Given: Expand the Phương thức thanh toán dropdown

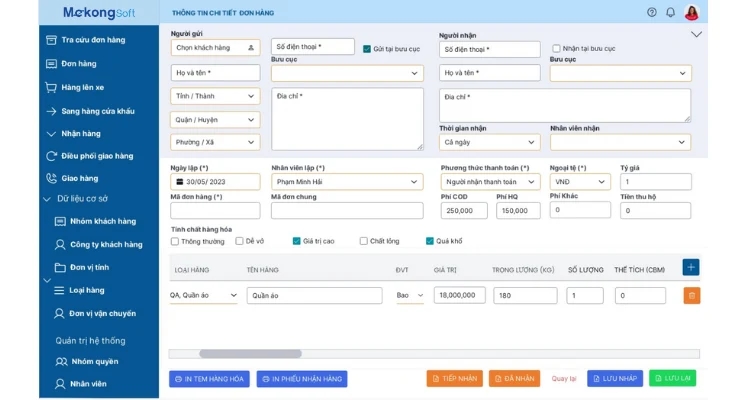Looking at the screenshot, I should (490, 182).
